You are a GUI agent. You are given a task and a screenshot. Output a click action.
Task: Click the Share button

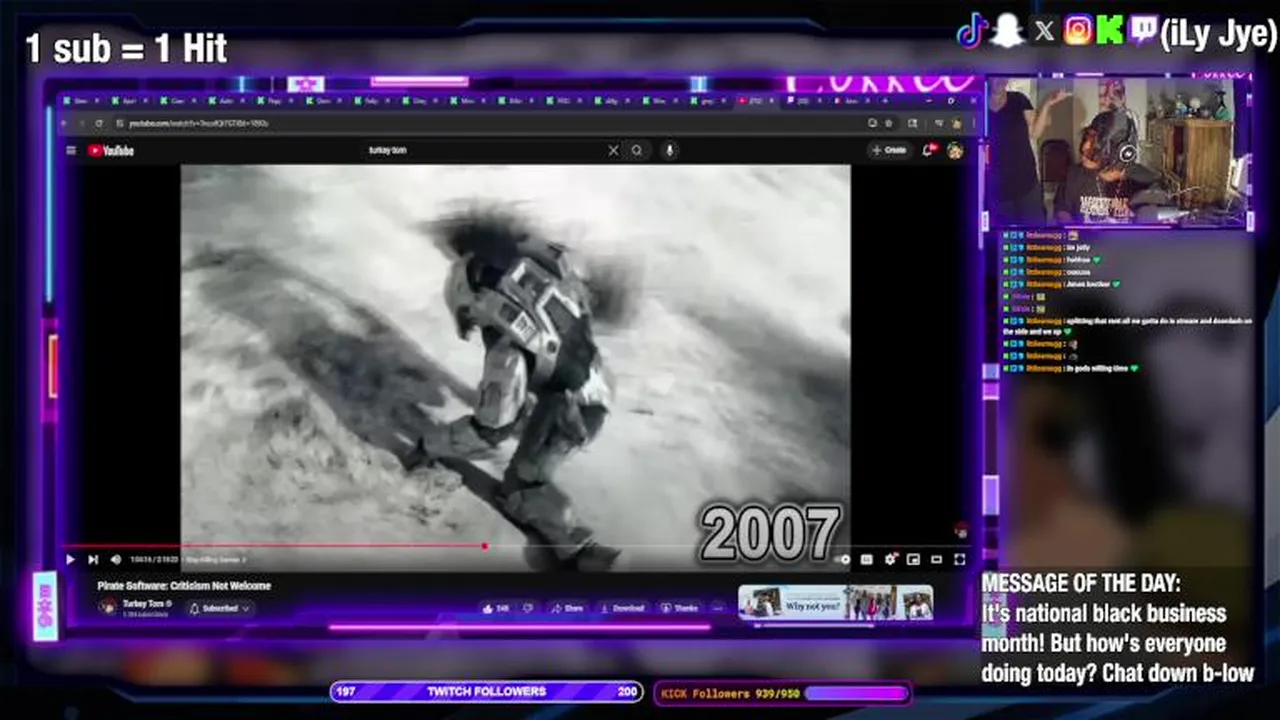coord(568,608)
